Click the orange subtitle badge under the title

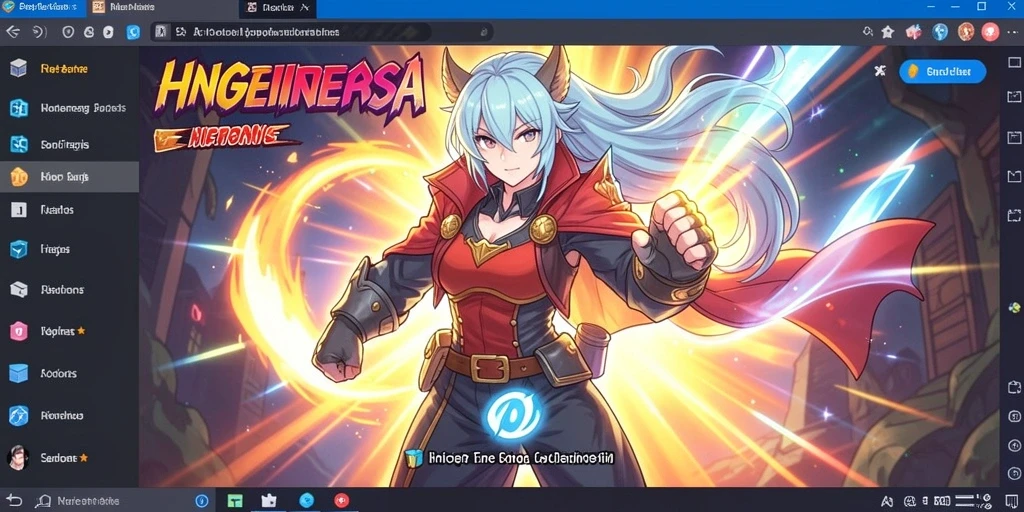point(226,137)
